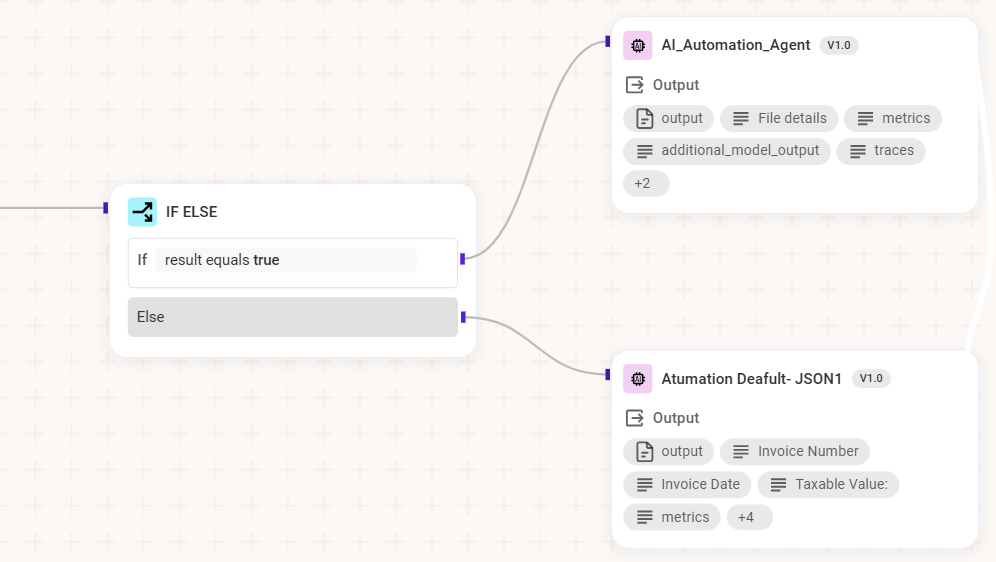Pick the Taxable Value: output chip
This screenshot has height=562, width=996.
click(x=828, y=484)
